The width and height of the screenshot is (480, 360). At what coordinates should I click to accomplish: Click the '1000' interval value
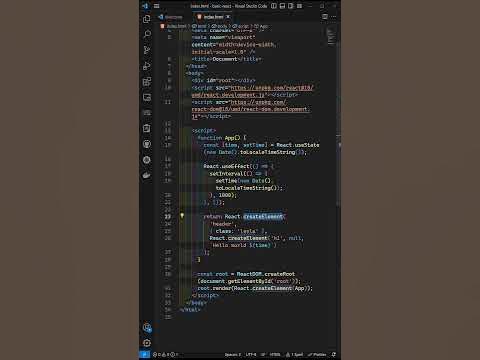pyautogui.click(x=225, y=195)
